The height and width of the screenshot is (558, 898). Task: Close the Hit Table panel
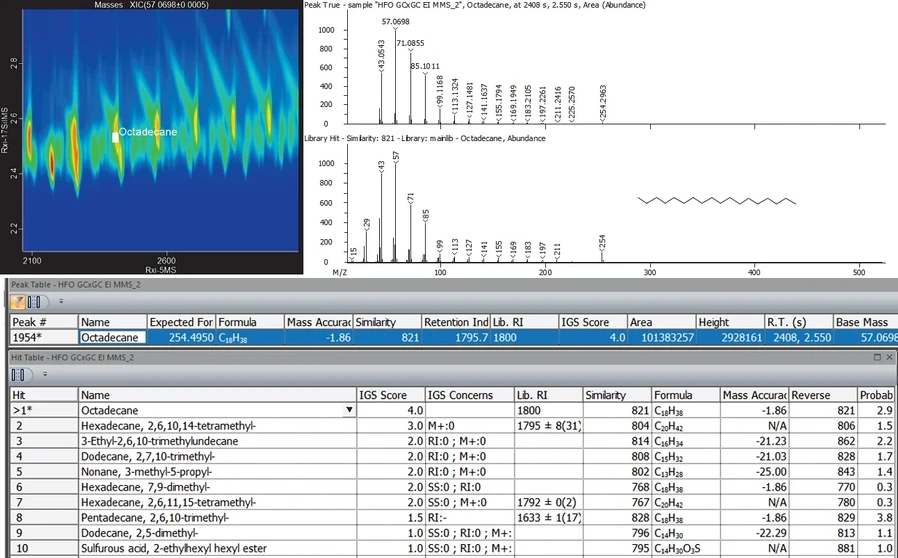pyautogui.click(x=889, y=357)
